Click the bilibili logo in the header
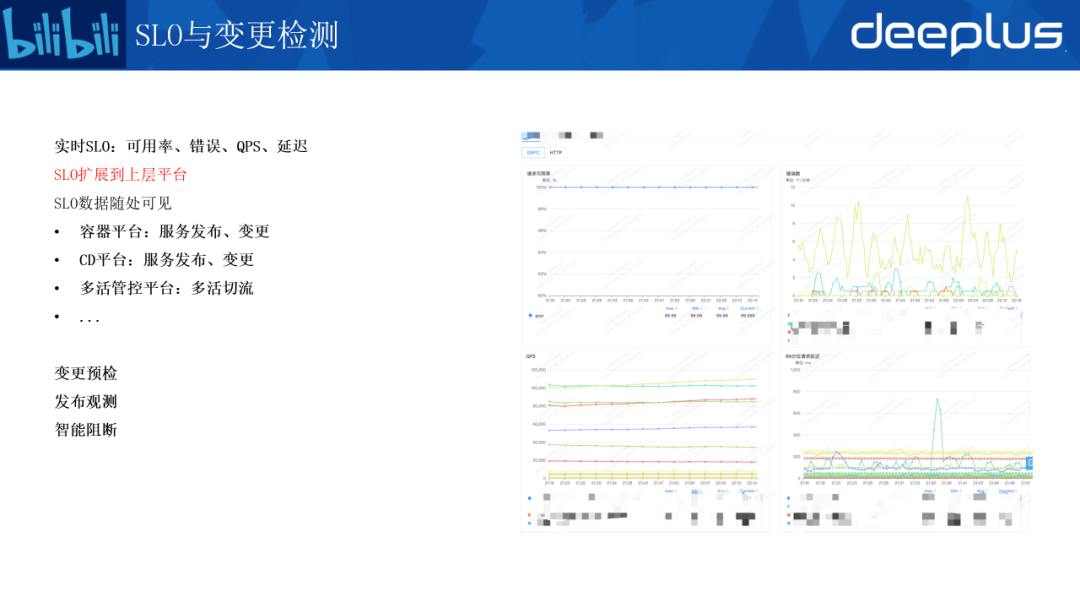This screenshot has width=1080, height=608. click(x=63, y=35)
